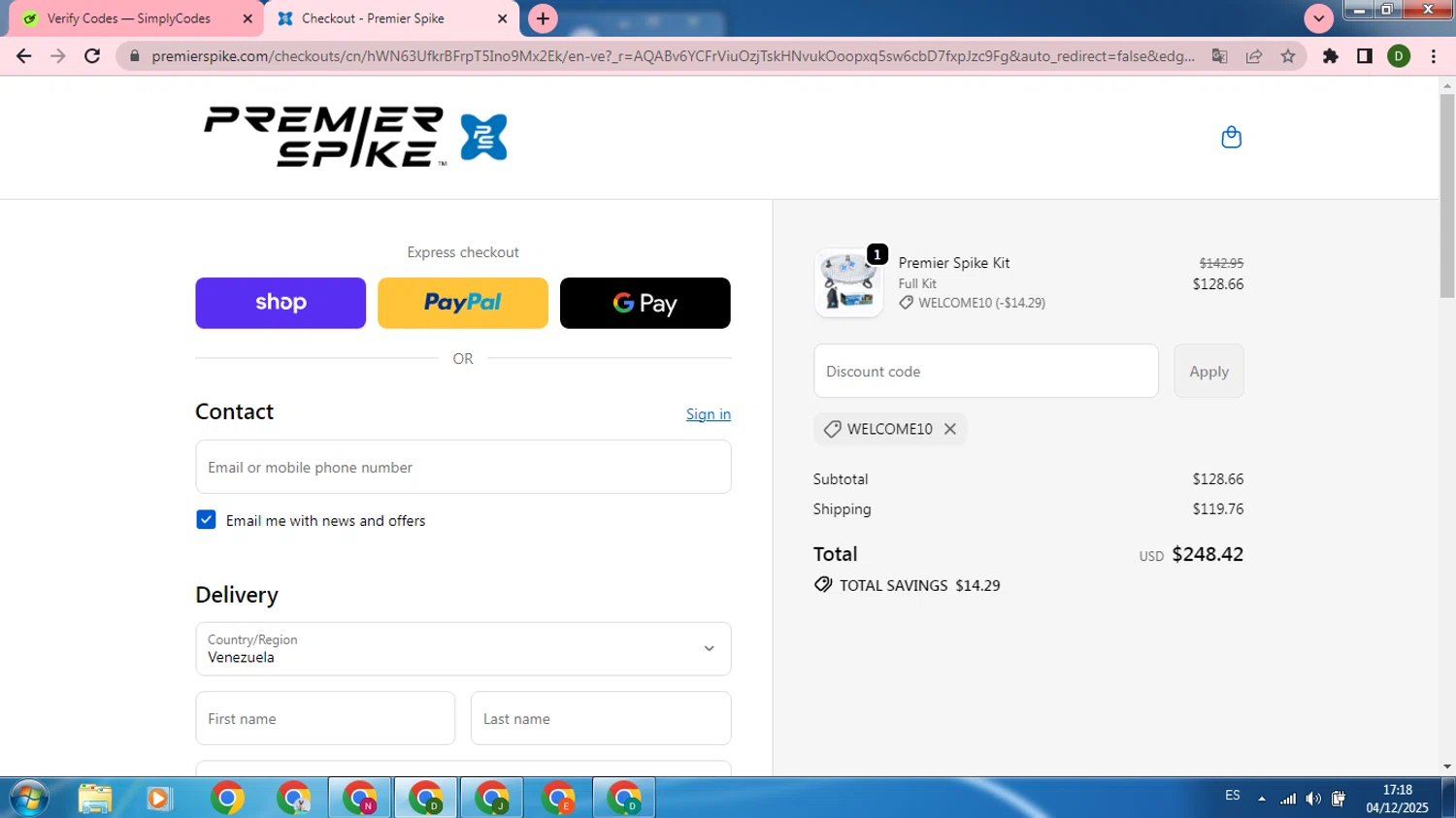Focus the Discount code field
This screenshot has height=818, width=1456.
coord(986,371)
